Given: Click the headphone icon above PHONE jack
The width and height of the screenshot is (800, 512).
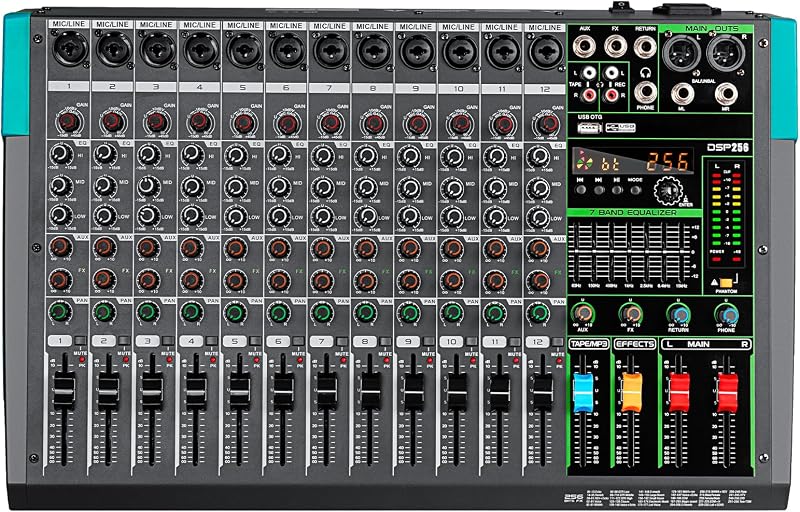Looking at the screenshot, I should [x=645, y=72].
